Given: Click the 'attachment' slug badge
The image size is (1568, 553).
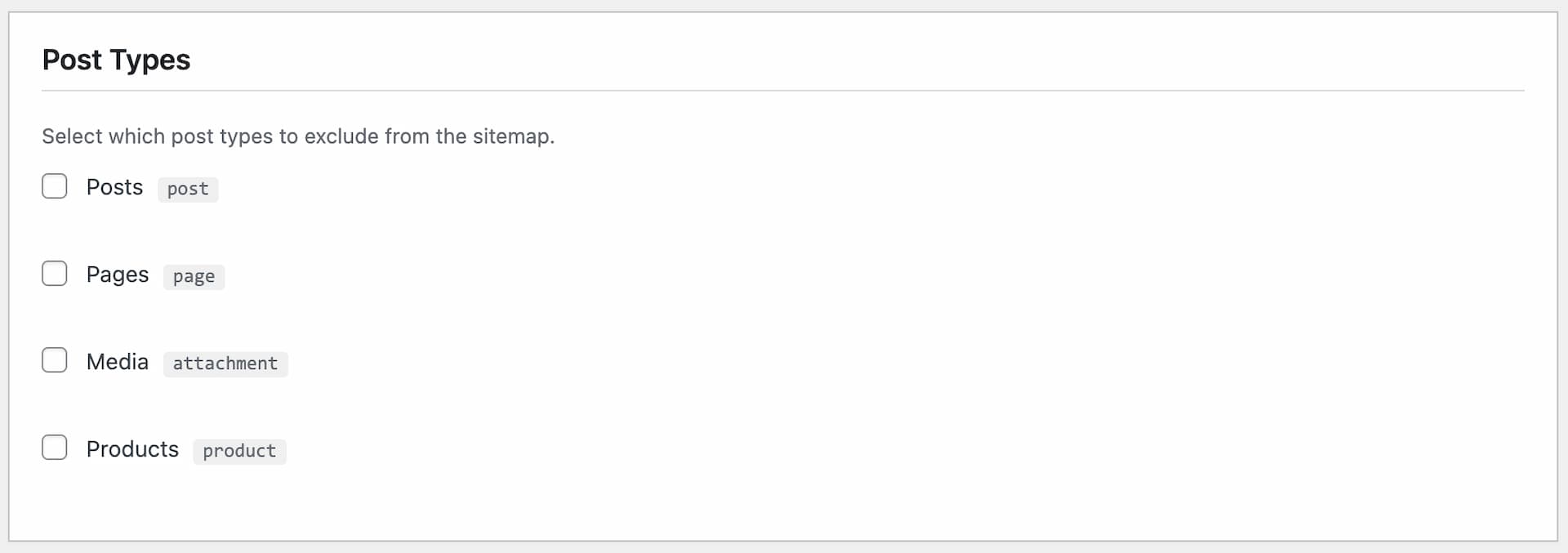Looking at the screenshot, I should tap(225, 363).
